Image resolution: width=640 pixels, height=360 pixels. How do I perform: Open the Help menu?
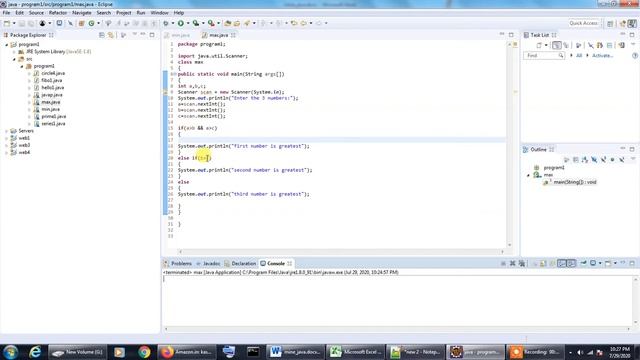[178, 13]
